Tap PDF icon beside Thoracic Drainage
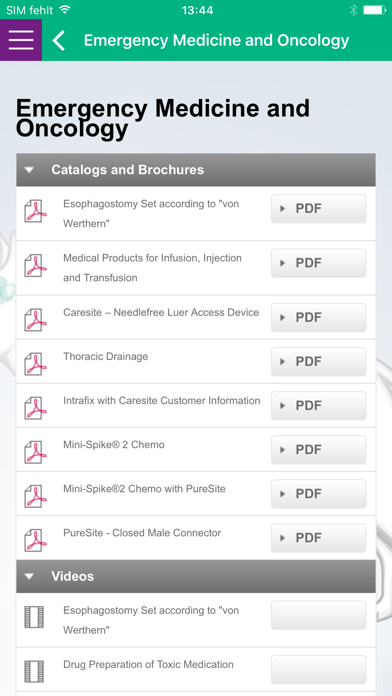The image size is (392, 696). pos(35,364)
